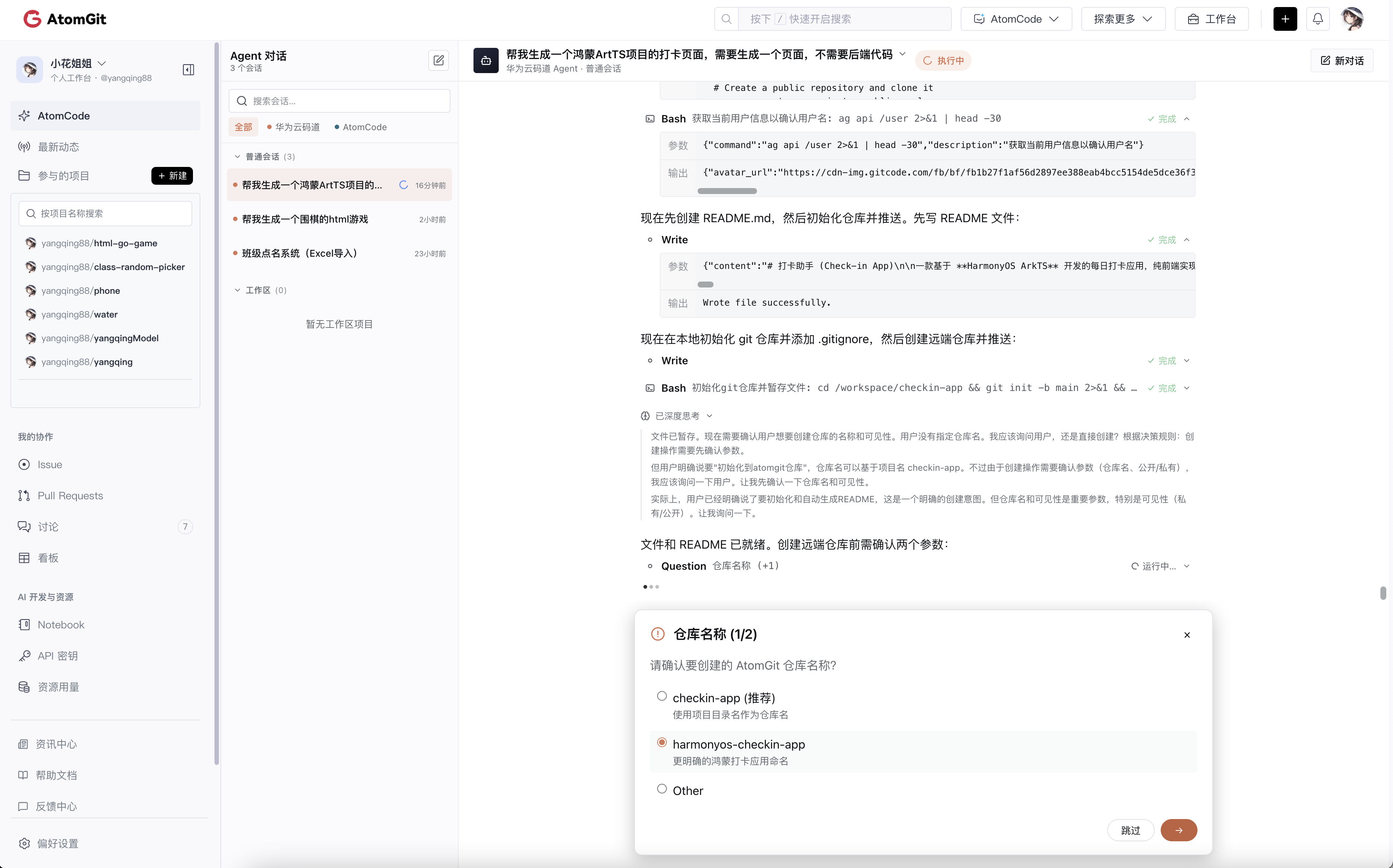Collapse the Bash 获取当前用户信息 step

[1187, 119]
